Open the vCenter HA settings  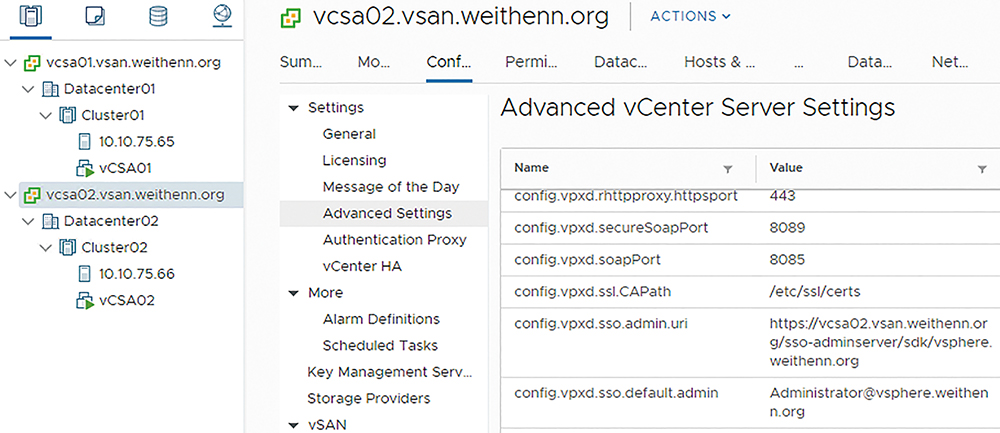click(x=362, y=267)
